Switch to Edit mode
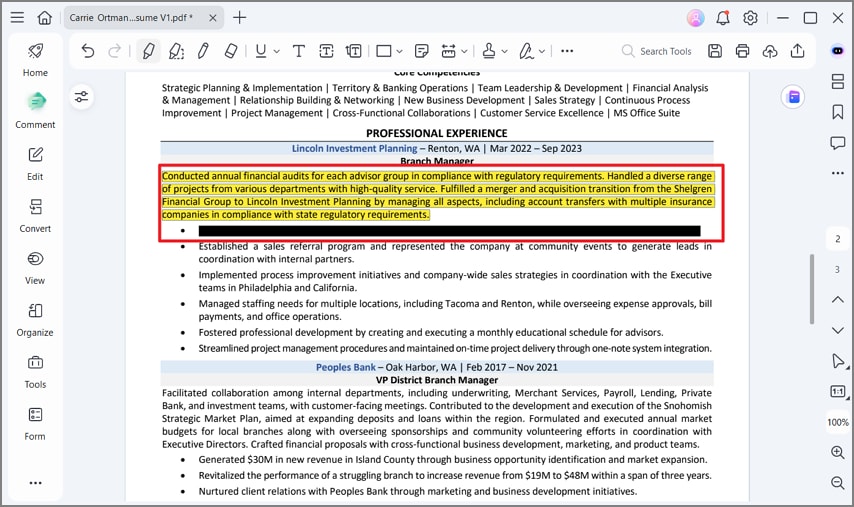 pos(35,164)
